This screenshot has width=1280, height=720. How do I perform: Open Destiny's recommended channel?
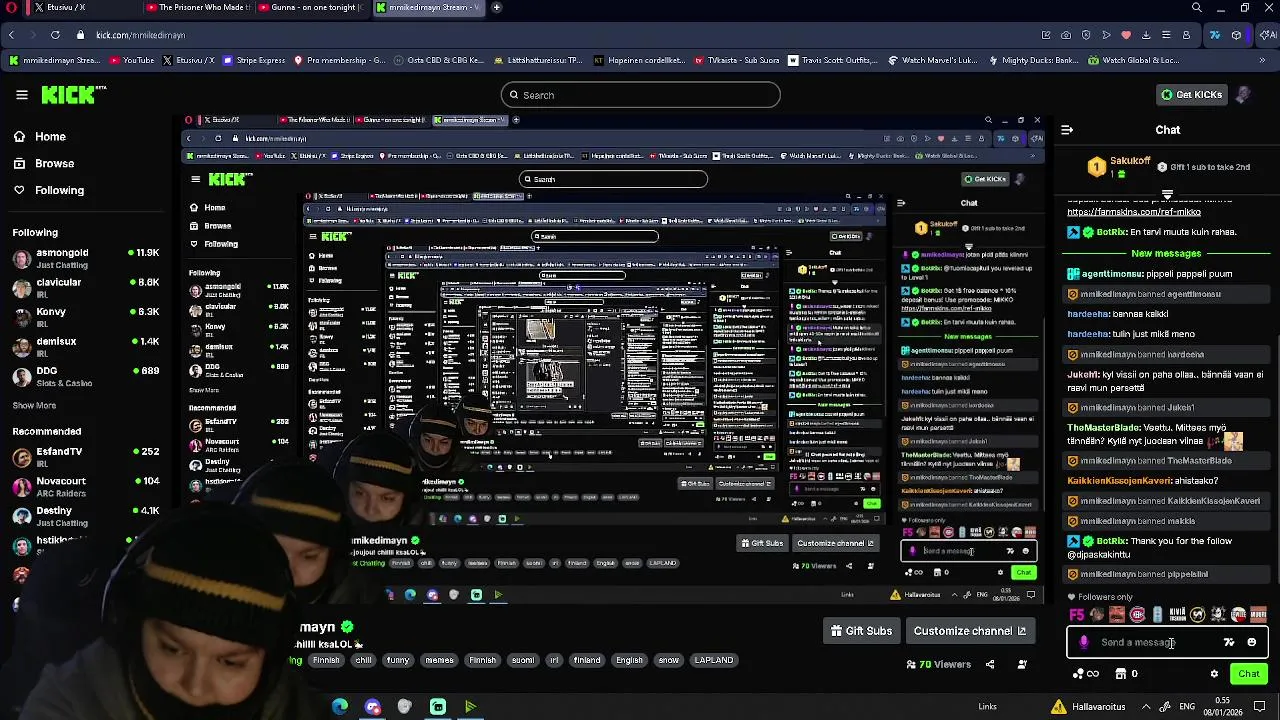click(x=85, y=516)
